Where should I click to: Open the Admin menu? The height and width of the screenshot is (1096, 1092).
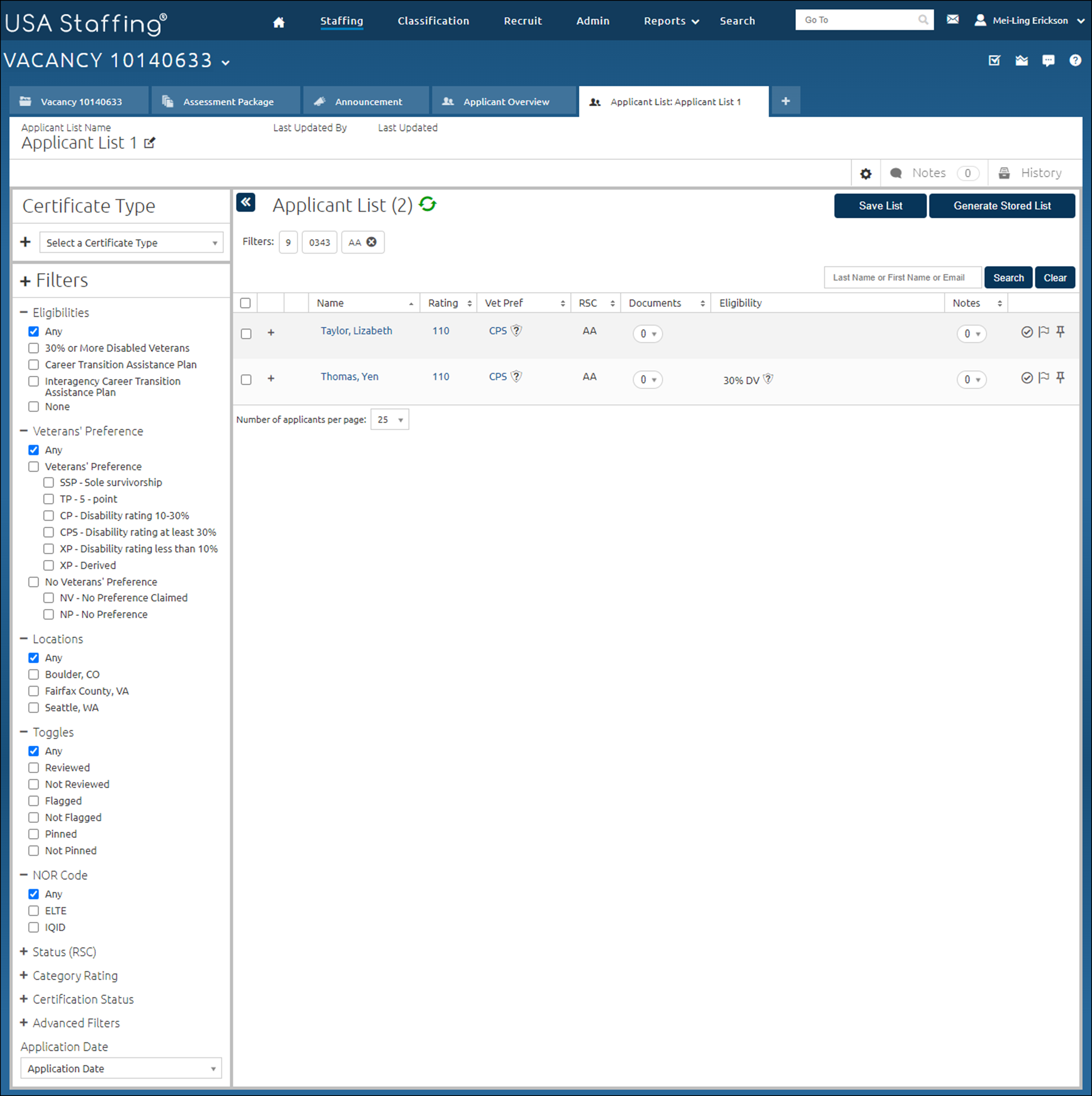tap(593, 21)
